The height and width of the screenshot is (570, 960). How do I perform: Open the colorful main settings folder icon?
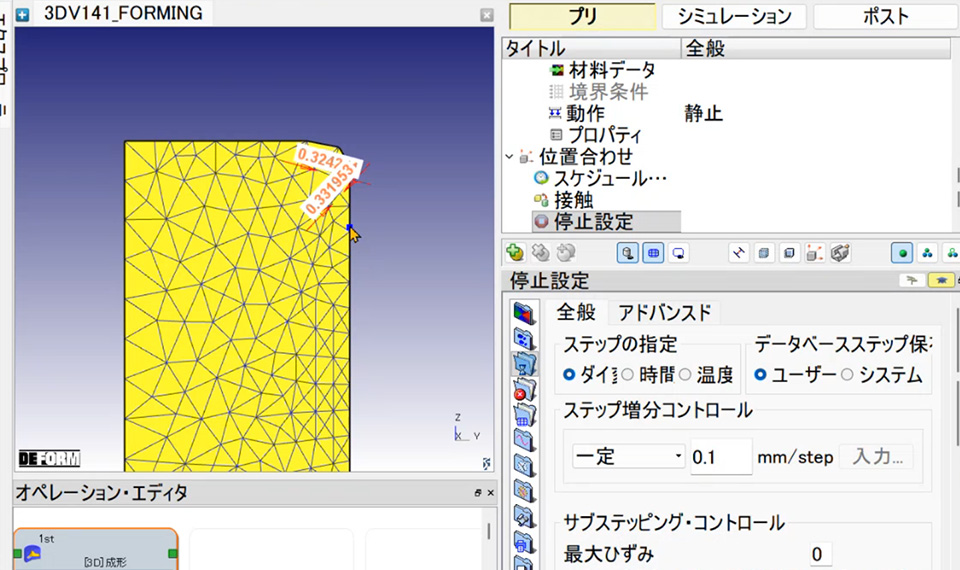(524, 313)
